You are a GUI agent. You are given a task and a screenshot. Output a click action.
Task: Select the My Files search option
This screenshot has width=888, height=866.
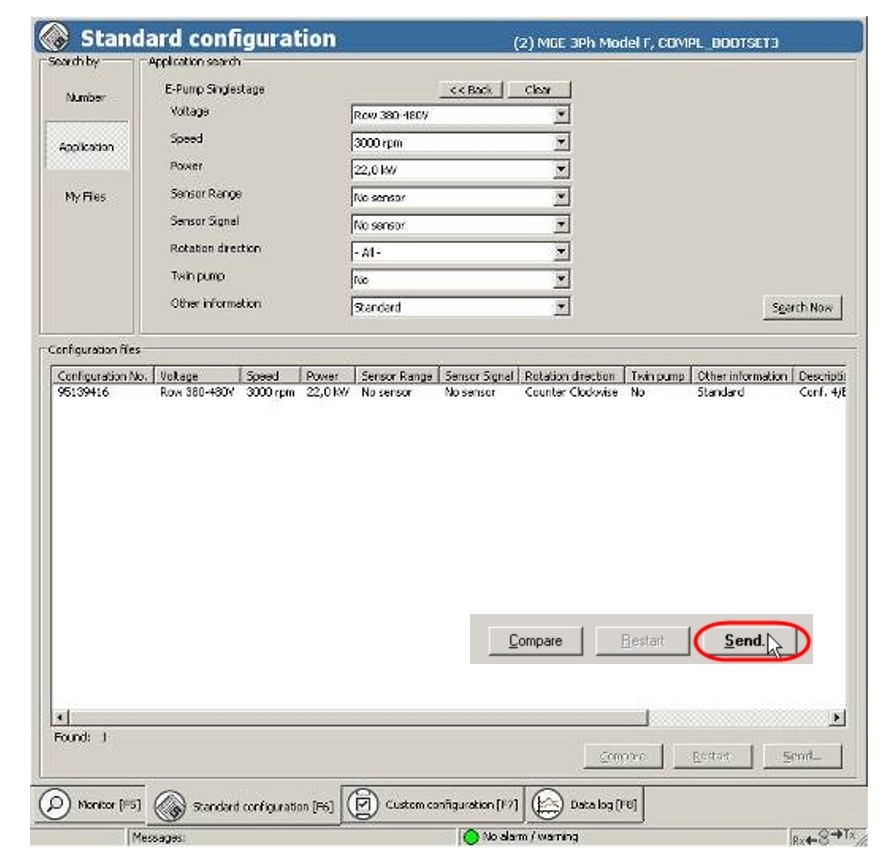point(85,197)
